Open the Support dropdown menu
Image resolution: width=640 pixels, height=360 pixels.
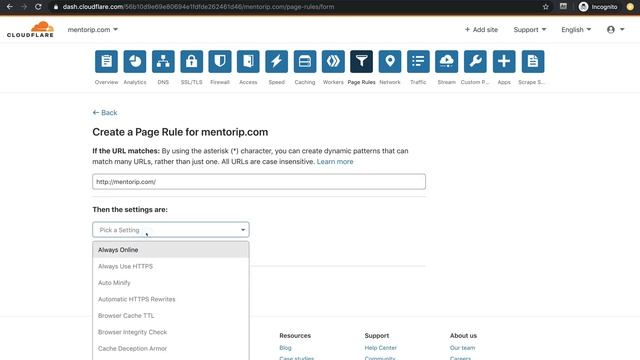point(530,29)
